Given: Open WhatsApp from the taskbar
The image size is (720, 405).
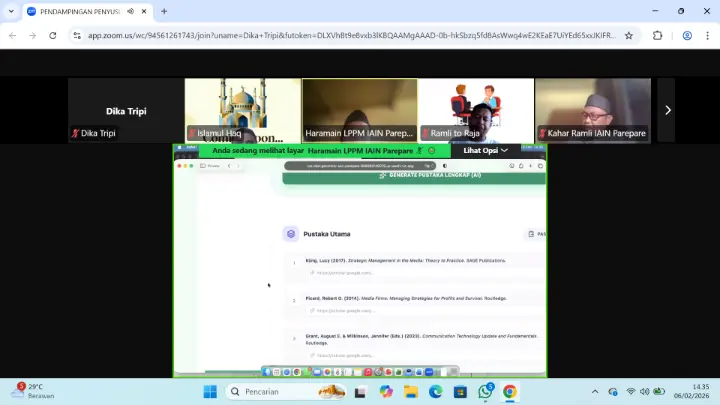Looking at the screenshot, I should click(x=485, y=392).
